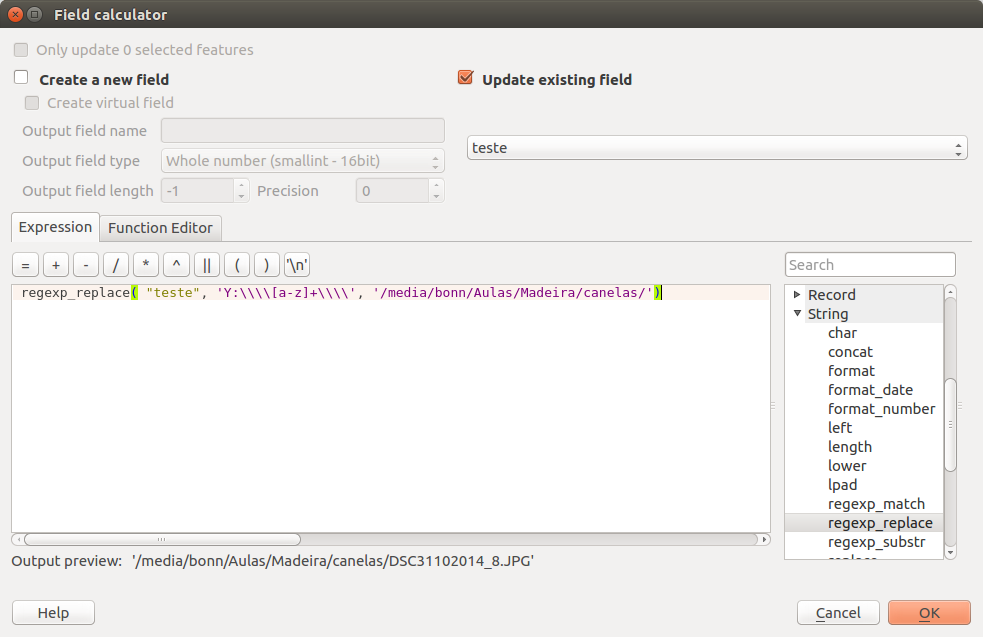Add the division slash operator

coord(116,265)
